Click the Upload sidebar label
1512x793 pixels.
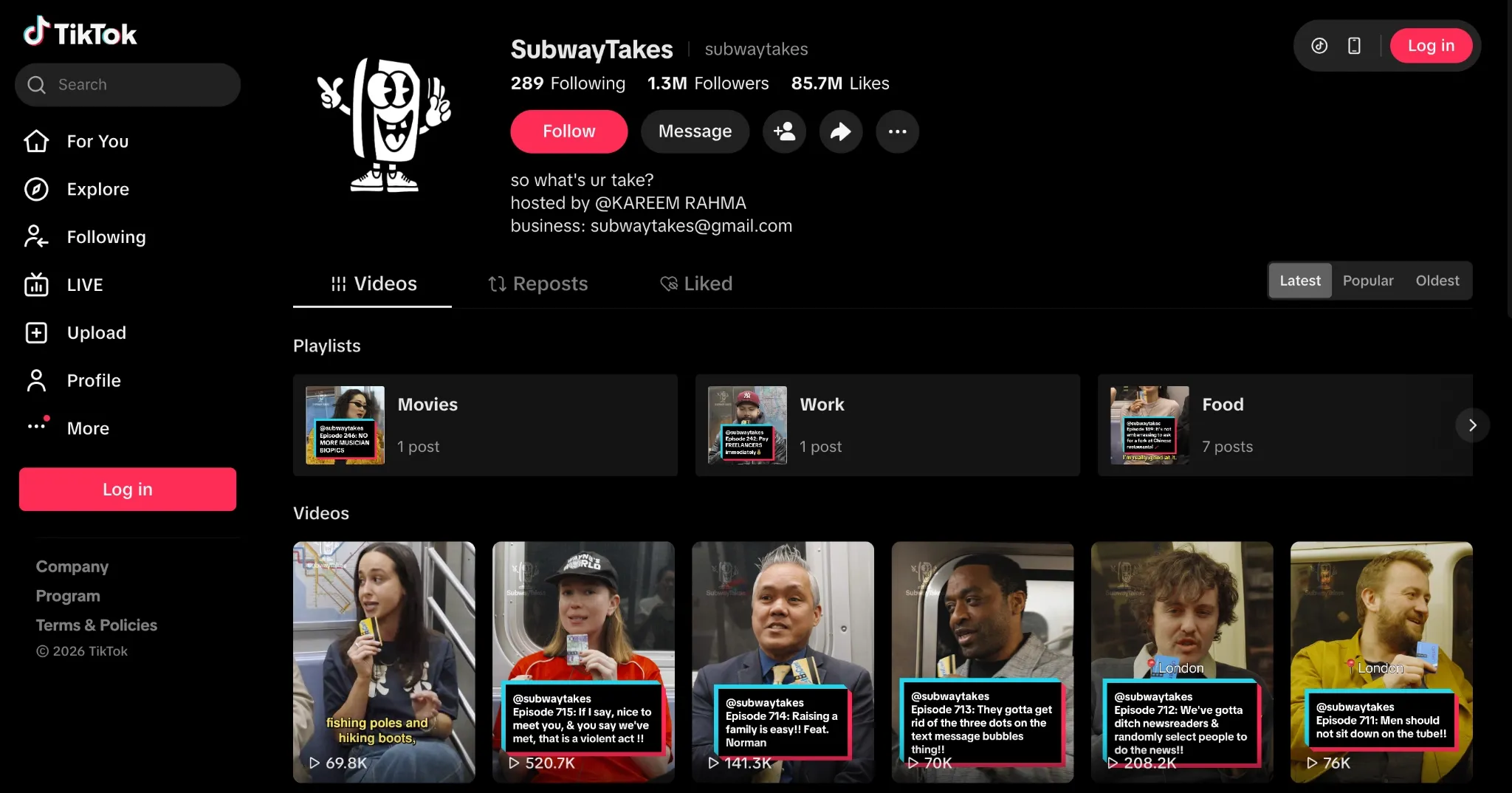coord(97,332)
